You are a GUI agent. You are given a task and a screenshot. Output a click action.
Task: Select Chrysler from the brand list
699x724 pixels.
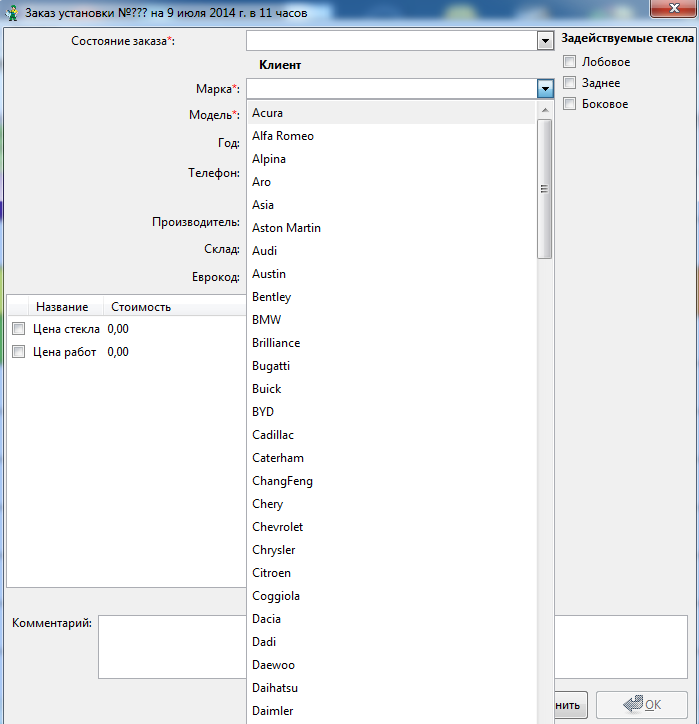pos(392,550)
